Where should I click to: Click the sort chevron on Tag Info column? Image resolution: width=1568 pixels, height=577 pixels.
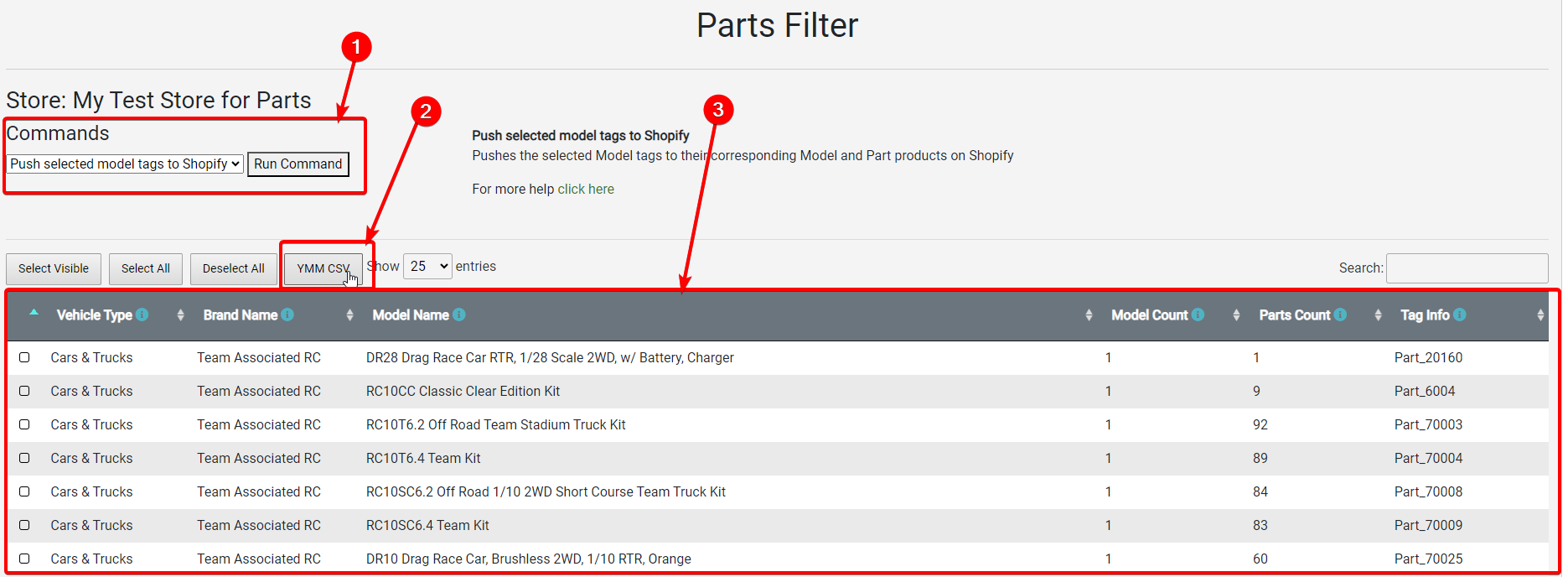(x=1540, y=314)
